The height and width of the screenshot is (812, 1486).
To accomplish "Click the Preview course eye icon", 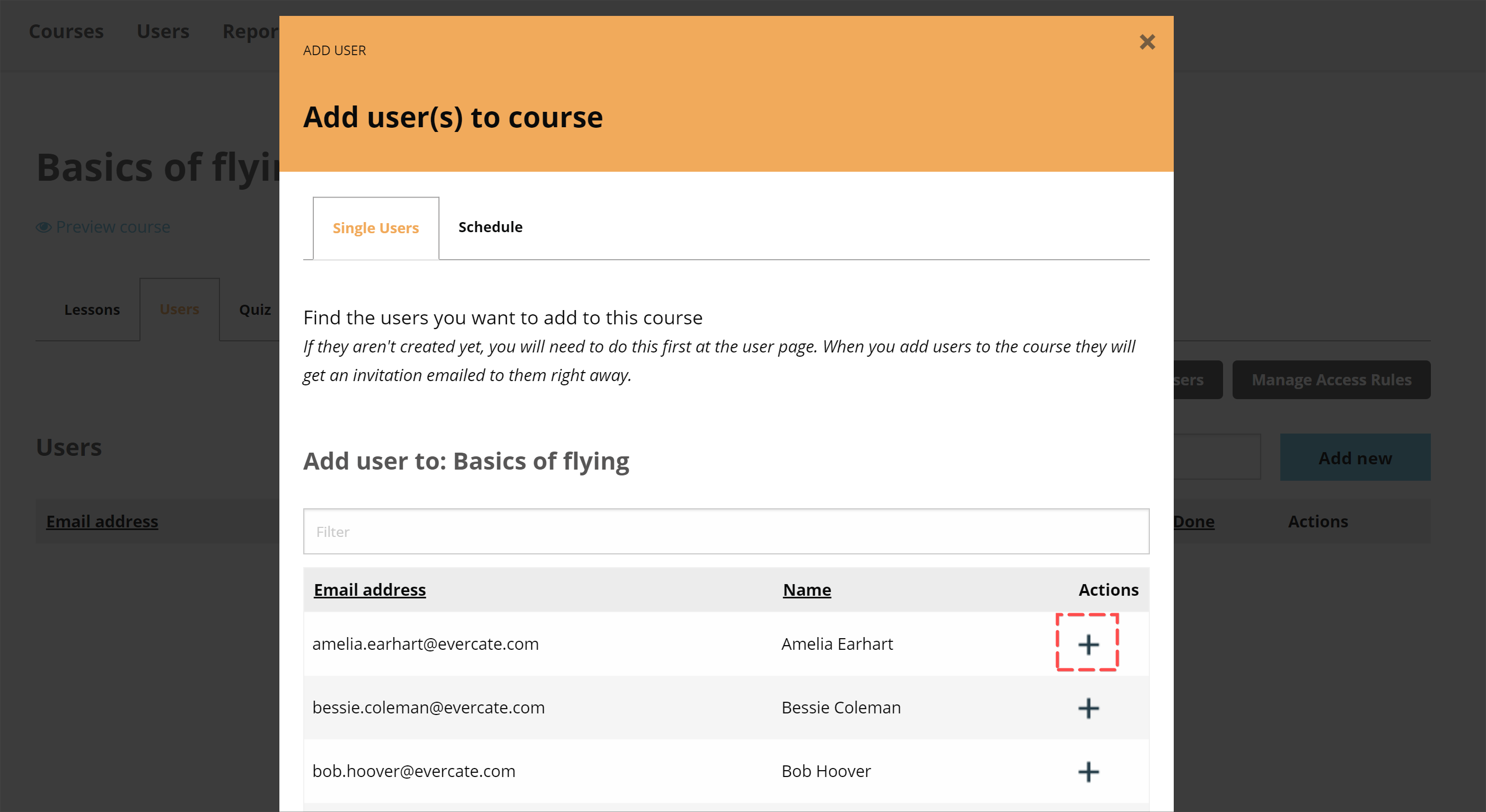I will coord(43,227).
